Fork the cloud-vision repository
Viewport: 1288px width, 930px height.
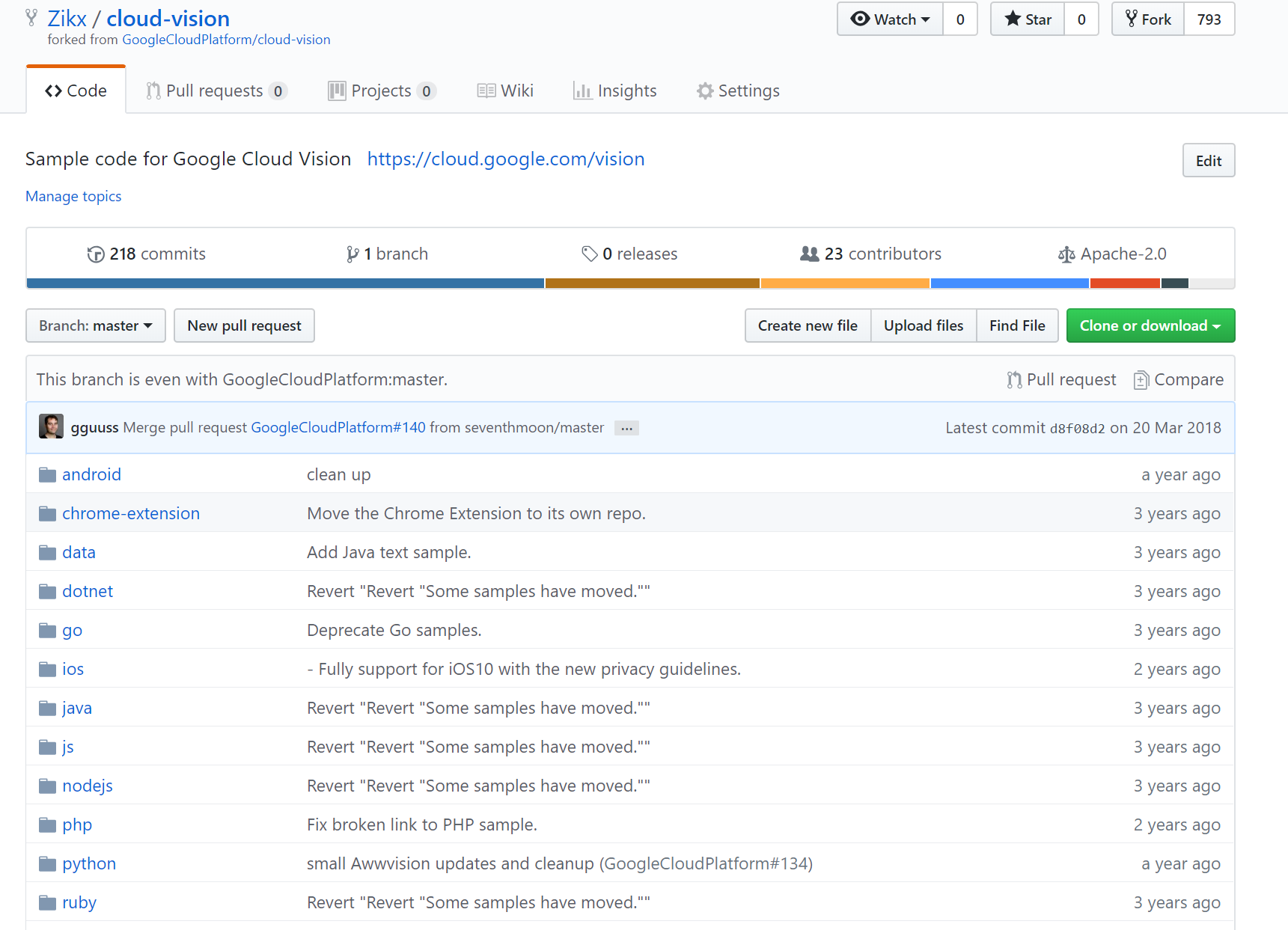(1148, 19)
